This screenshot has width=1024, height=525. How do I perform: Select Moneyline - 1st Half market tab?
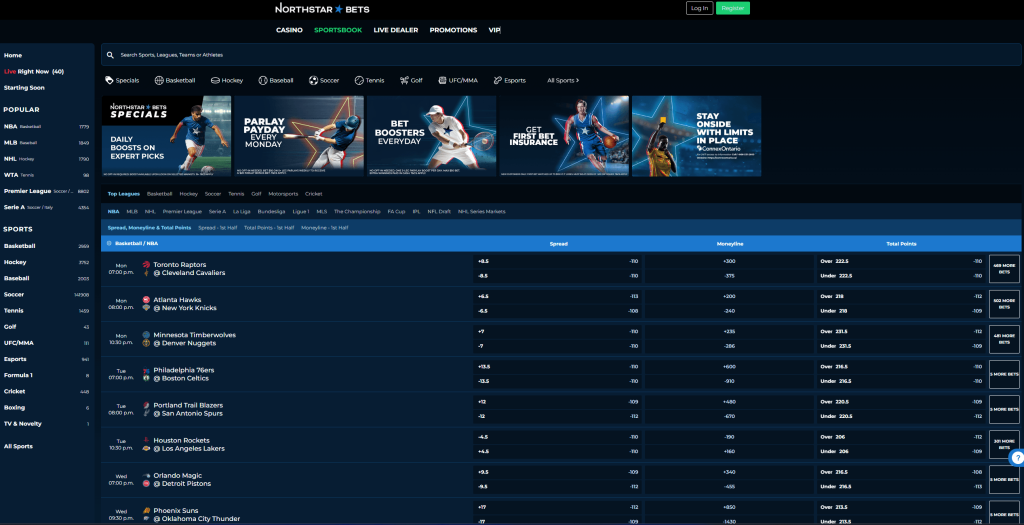325,228
